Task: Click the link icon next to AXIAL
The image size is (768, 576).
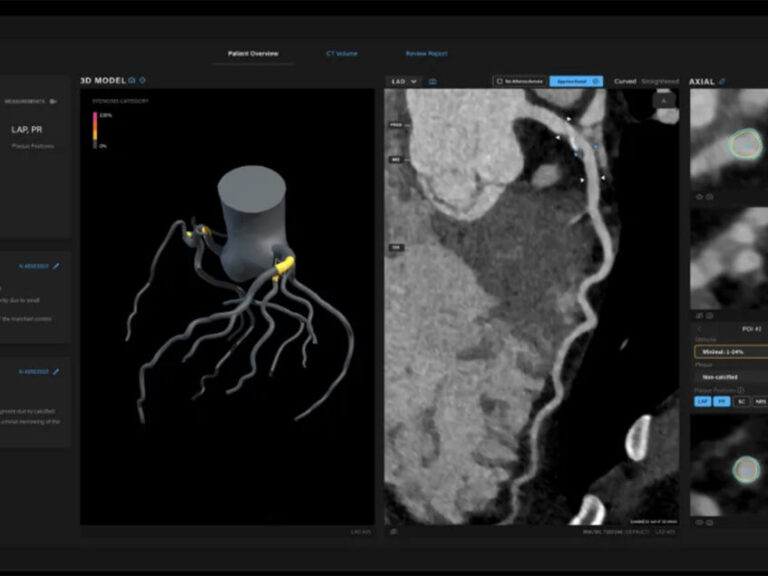Action: (723, 81)
